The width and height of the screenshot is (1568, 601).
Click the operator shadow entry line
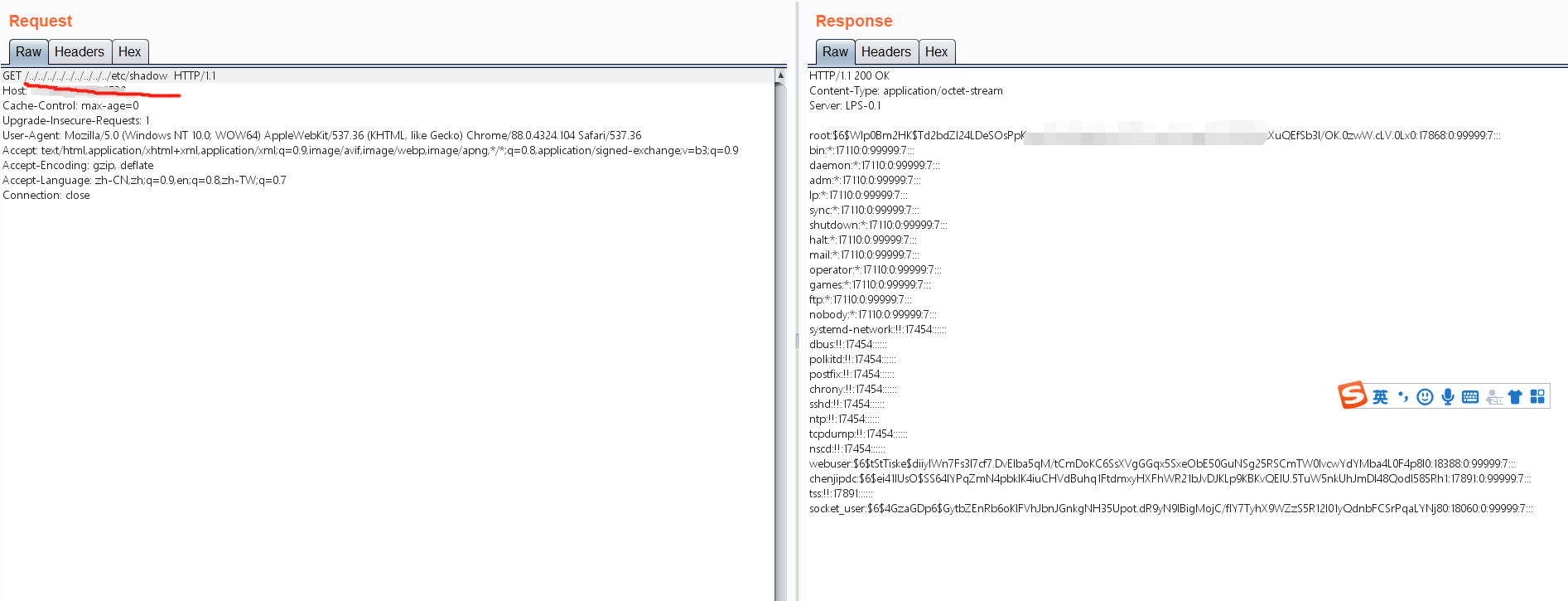click(876, 269)
